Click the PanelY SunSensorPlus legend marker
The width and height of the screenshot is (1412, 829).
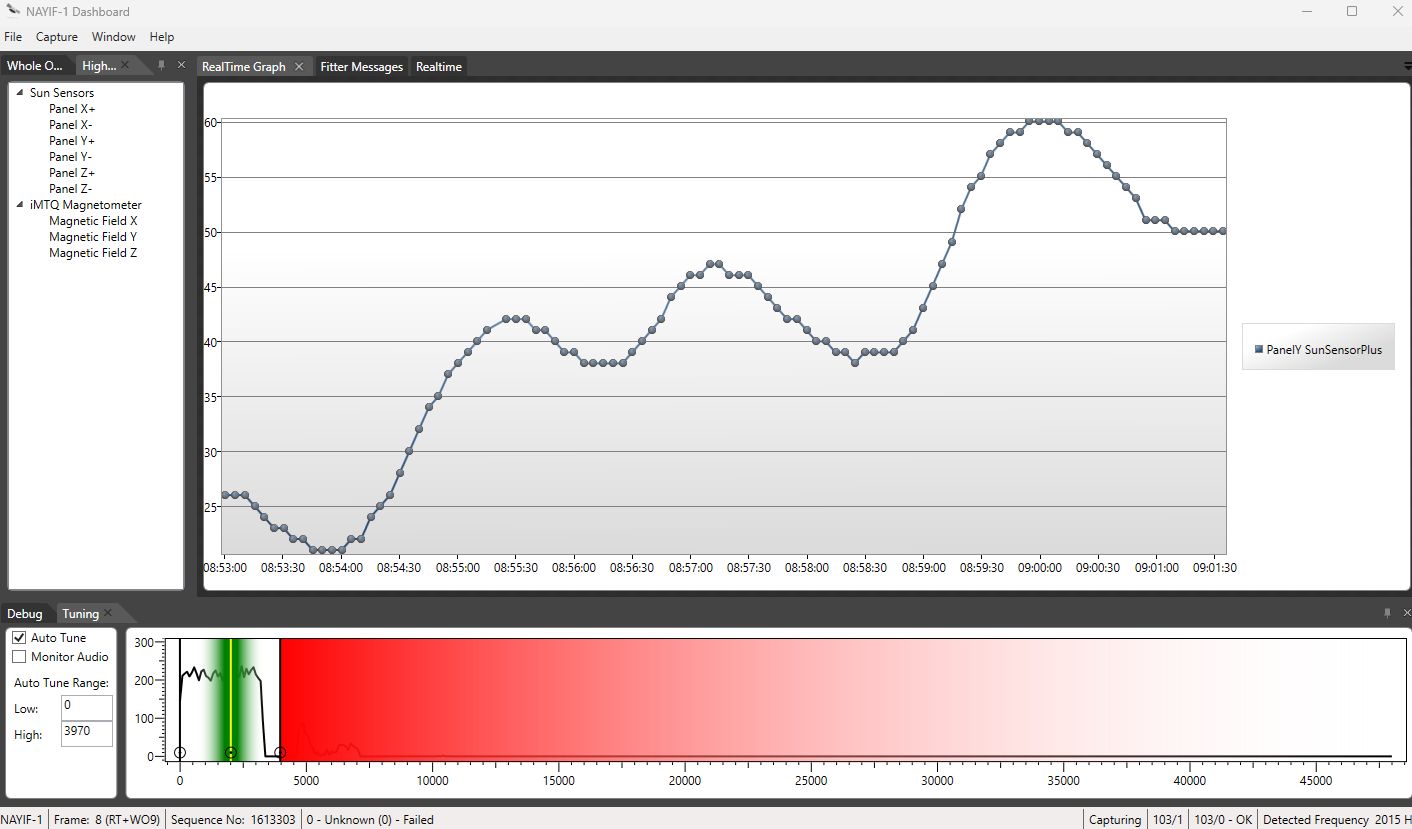(1257, 347)
